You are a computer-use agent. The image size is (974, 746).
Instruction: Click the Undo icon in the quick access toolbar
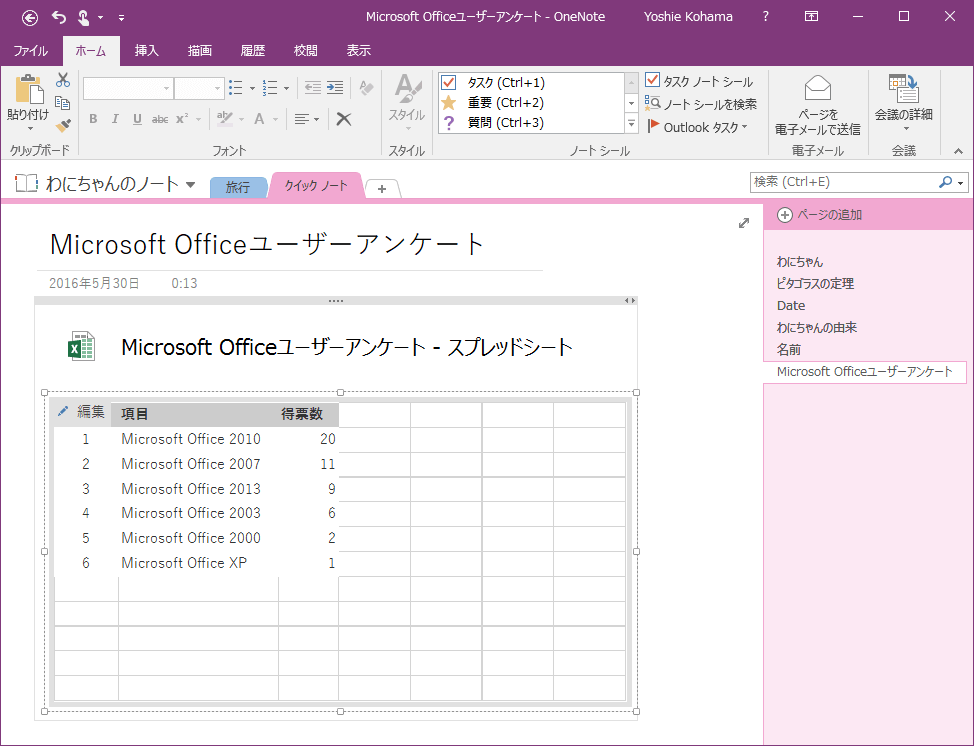pyautogui.click(x=59, y=17)
